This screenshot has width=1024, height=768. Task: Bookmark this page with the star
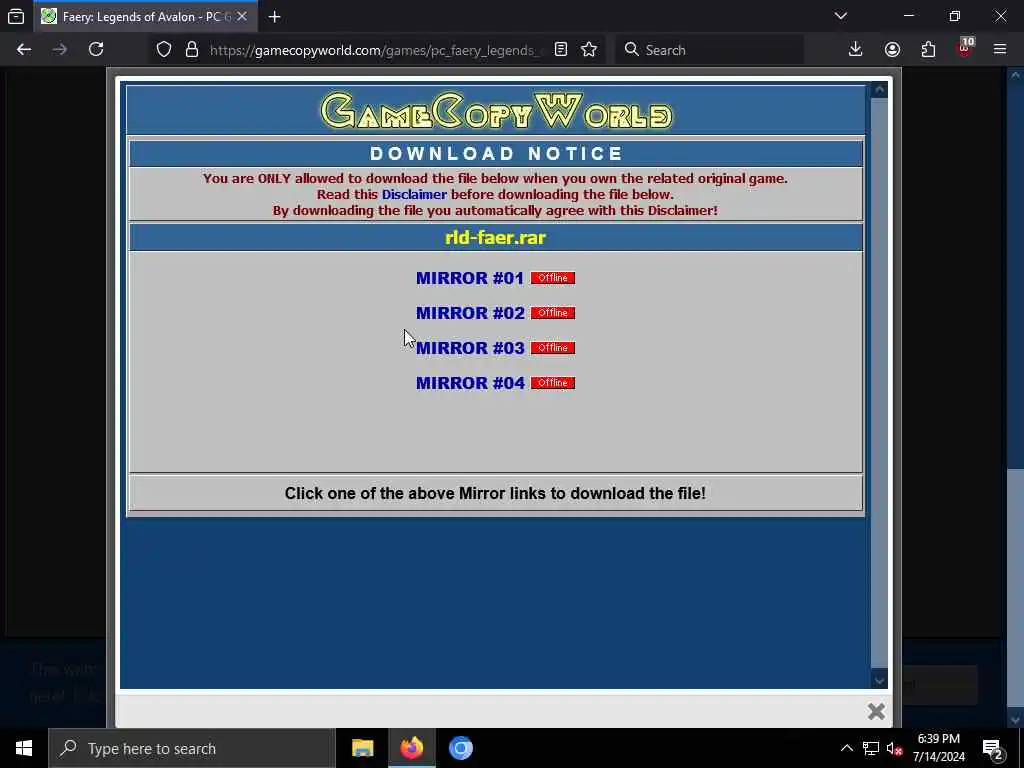pyautogui.click(x=588, y=50)
